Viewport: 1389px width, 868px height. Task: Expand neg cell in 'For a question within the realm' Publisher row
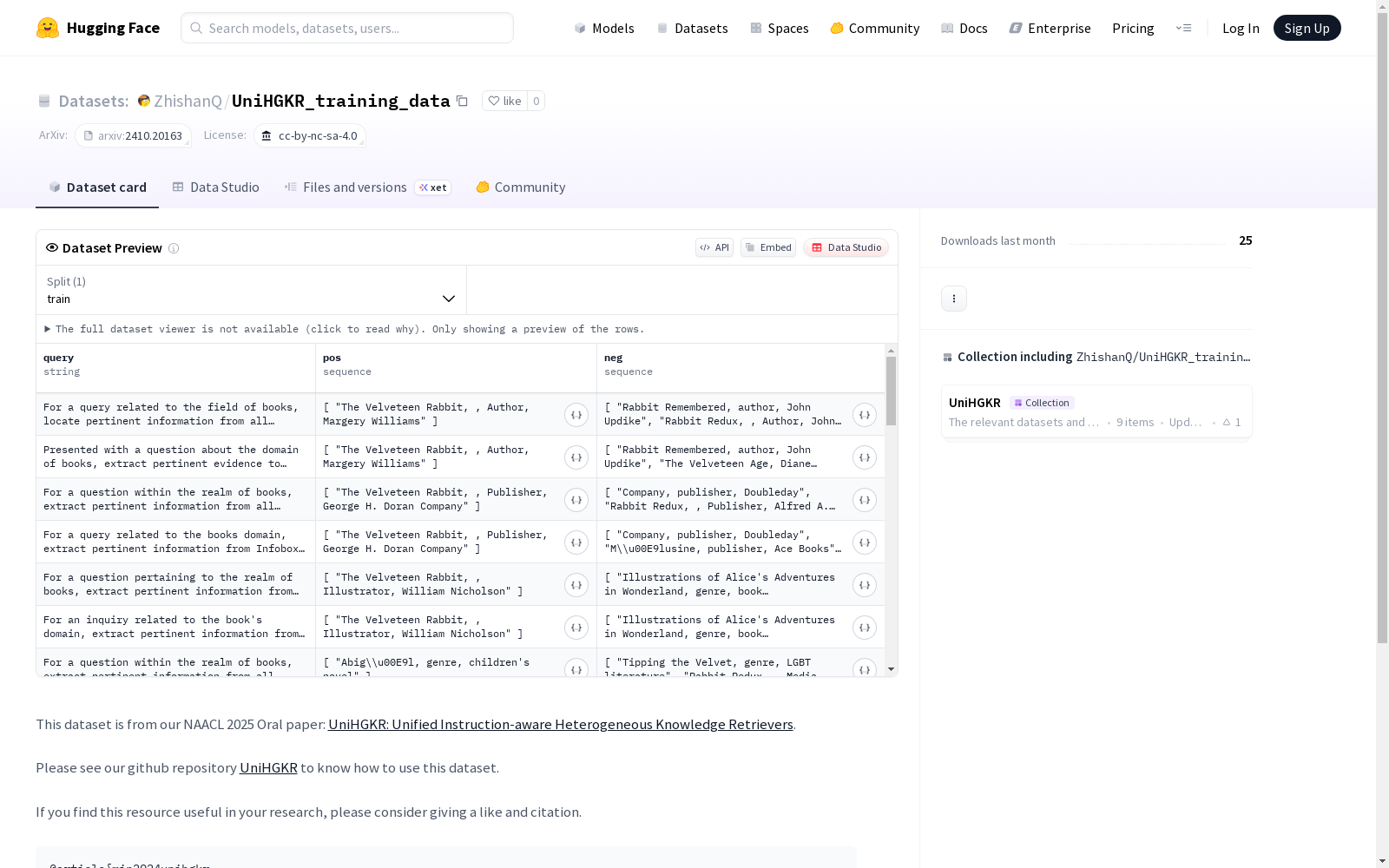tap(865, 500)
